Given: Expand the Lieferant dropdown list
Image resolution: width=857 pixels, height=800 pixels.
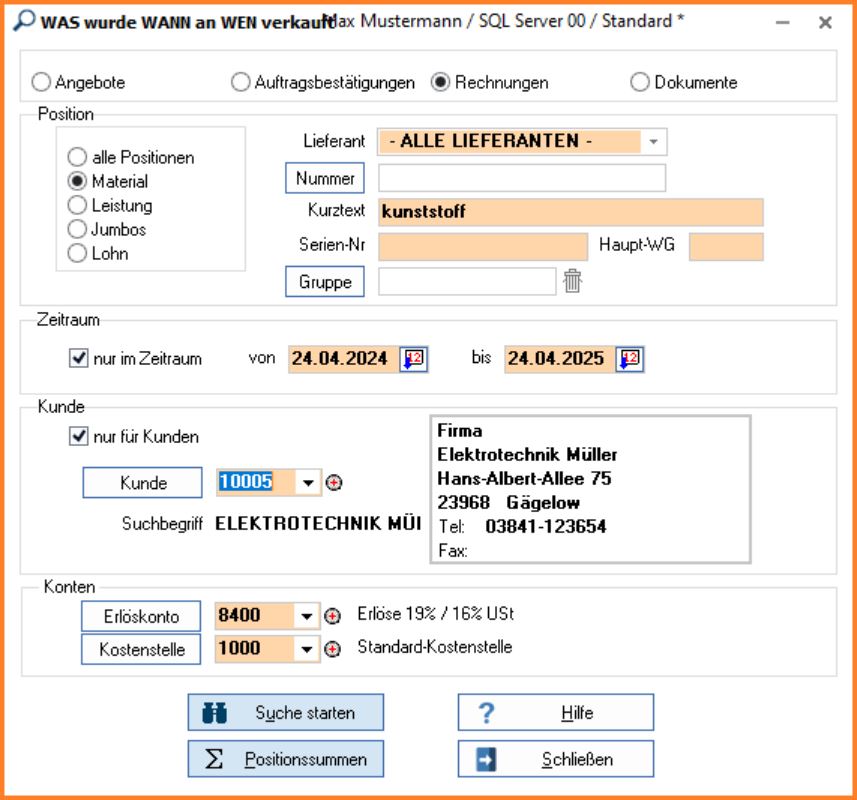Looking at the screenshot, I should coord(653,142).
